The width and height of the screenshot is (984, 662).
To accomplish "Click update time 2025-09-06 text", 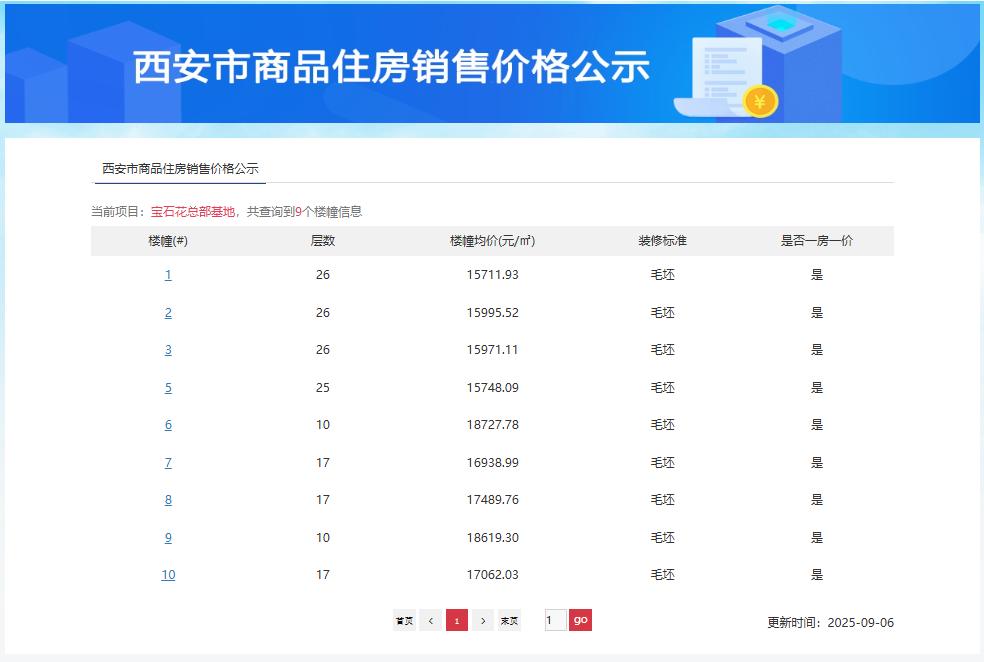I will point(860,622).
